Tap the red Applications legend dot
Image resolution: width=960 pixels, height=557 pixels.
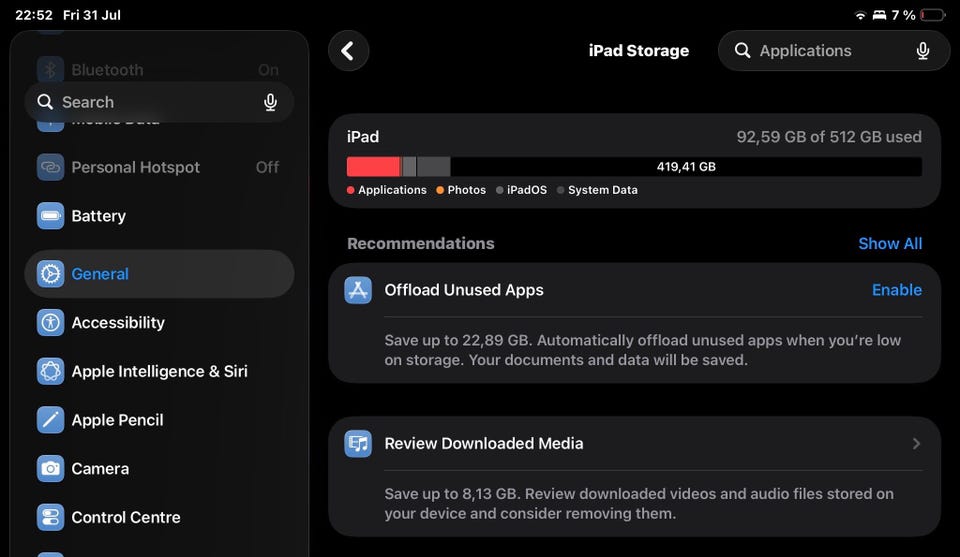[351, 190]
